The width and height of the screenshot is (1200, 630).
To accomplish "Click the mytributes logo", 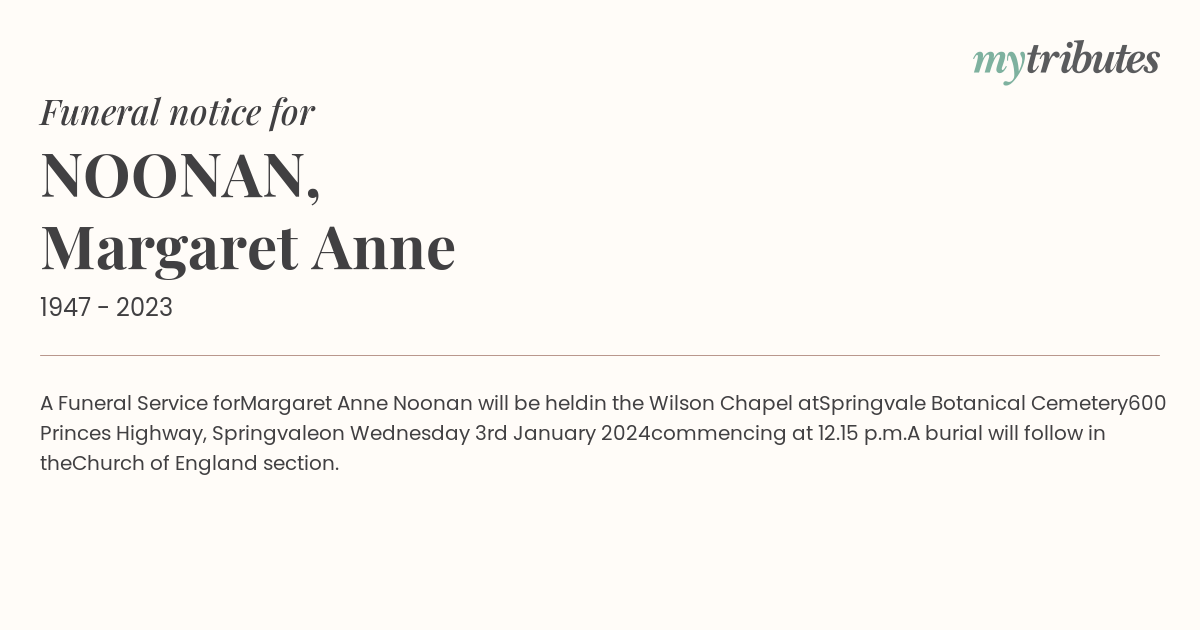I will tap(1066, 61).
